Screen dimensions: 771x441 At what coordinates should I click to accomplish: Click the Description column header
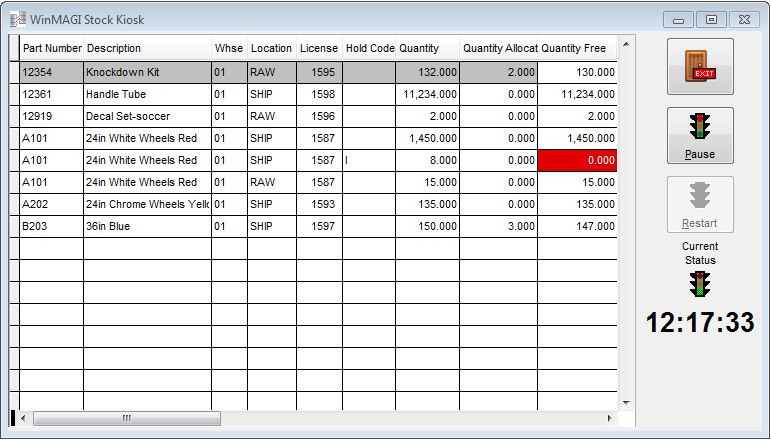click(148, 48)
